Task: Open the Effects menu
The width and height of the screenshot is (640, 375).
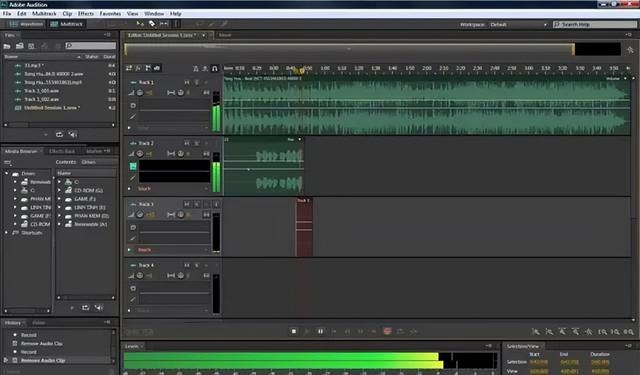Action: click(x=86, y=13)
